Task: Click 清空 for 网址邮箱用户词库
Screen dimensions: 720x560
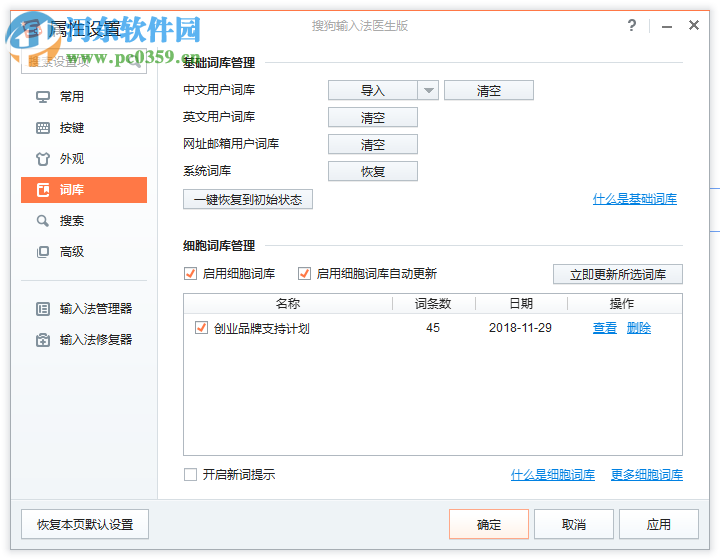Action: (372, 145)
